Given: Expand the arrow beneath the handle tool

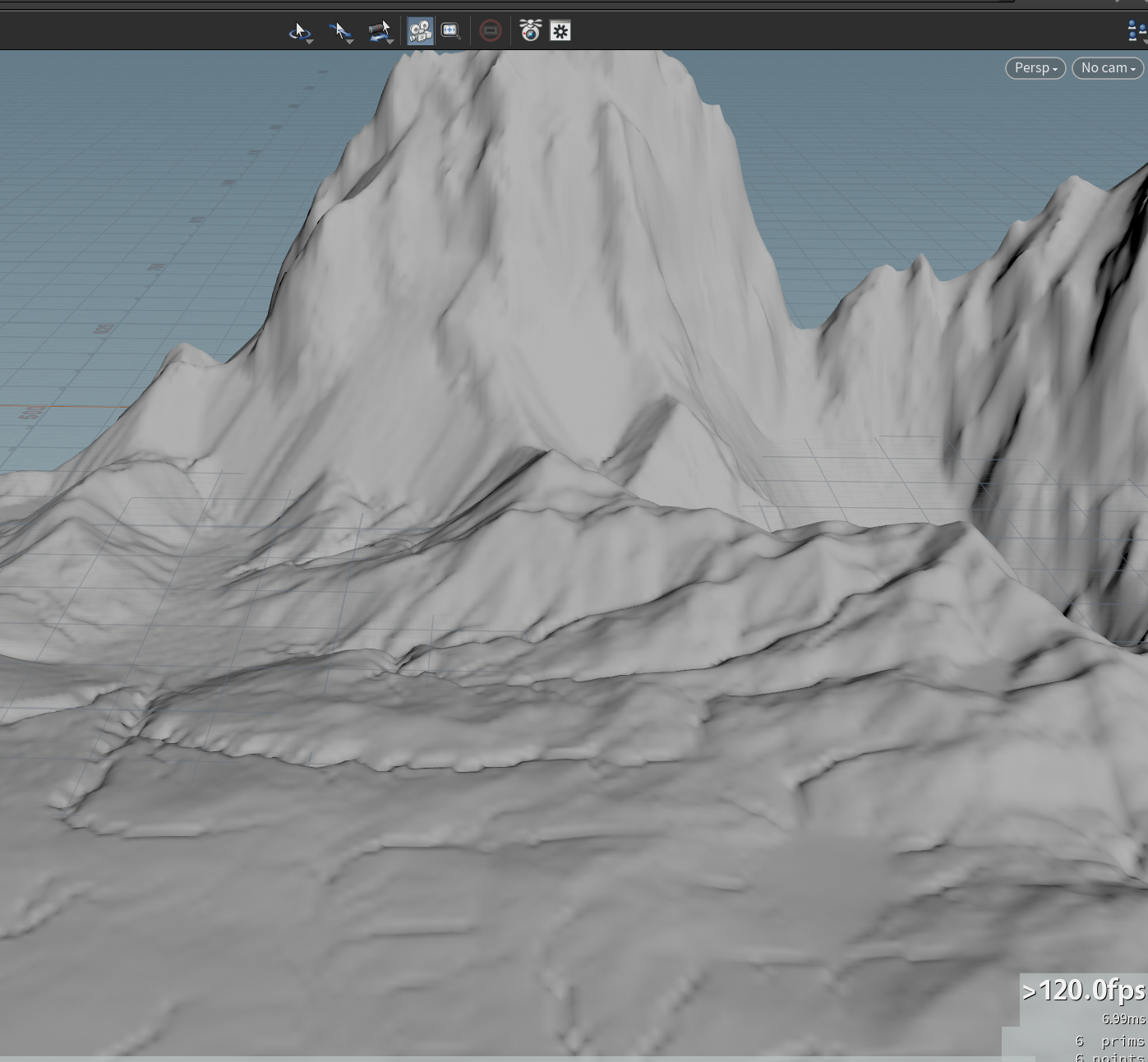Looking at the screenshot, I should tap(390, 41).
